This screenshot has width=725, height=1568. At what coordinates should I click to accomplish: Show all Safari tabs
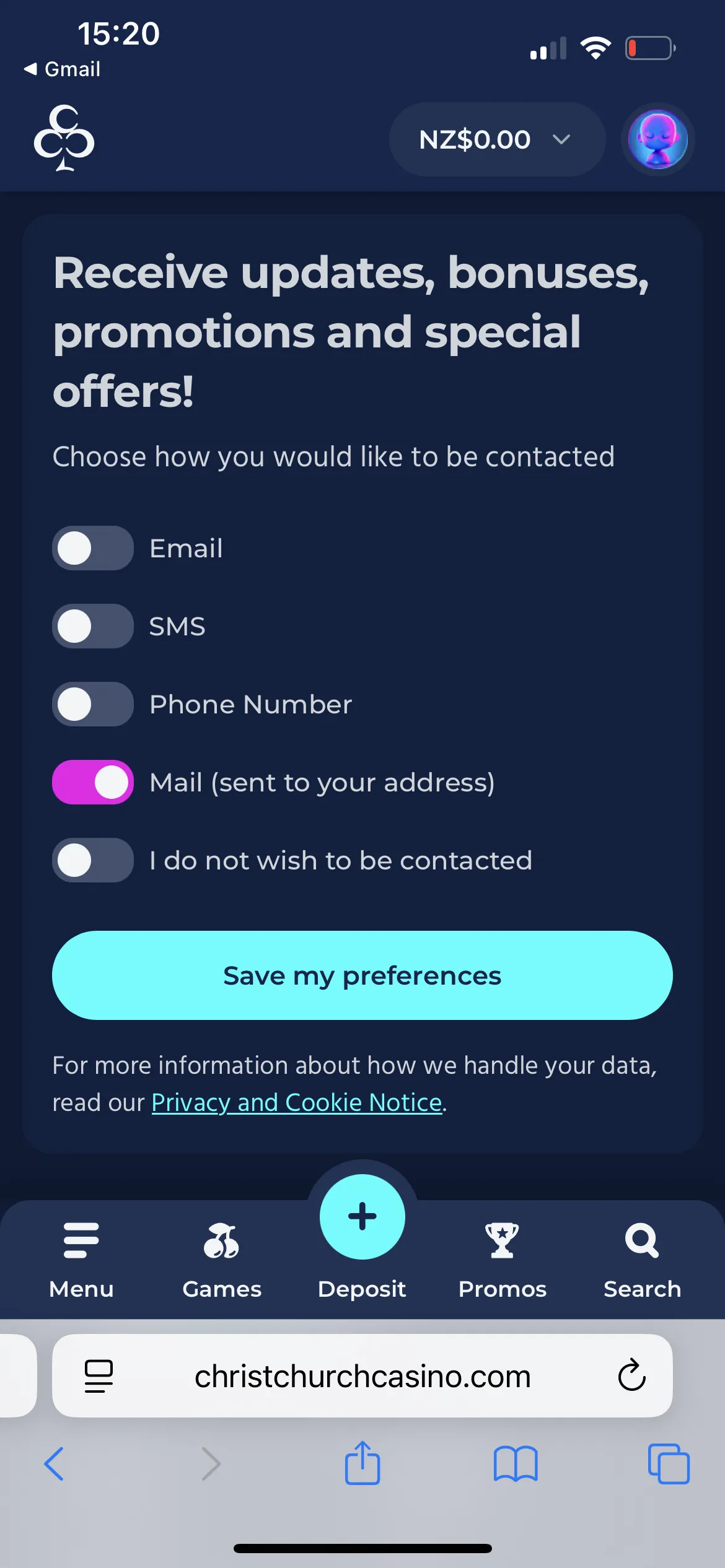coord(669,1464)
